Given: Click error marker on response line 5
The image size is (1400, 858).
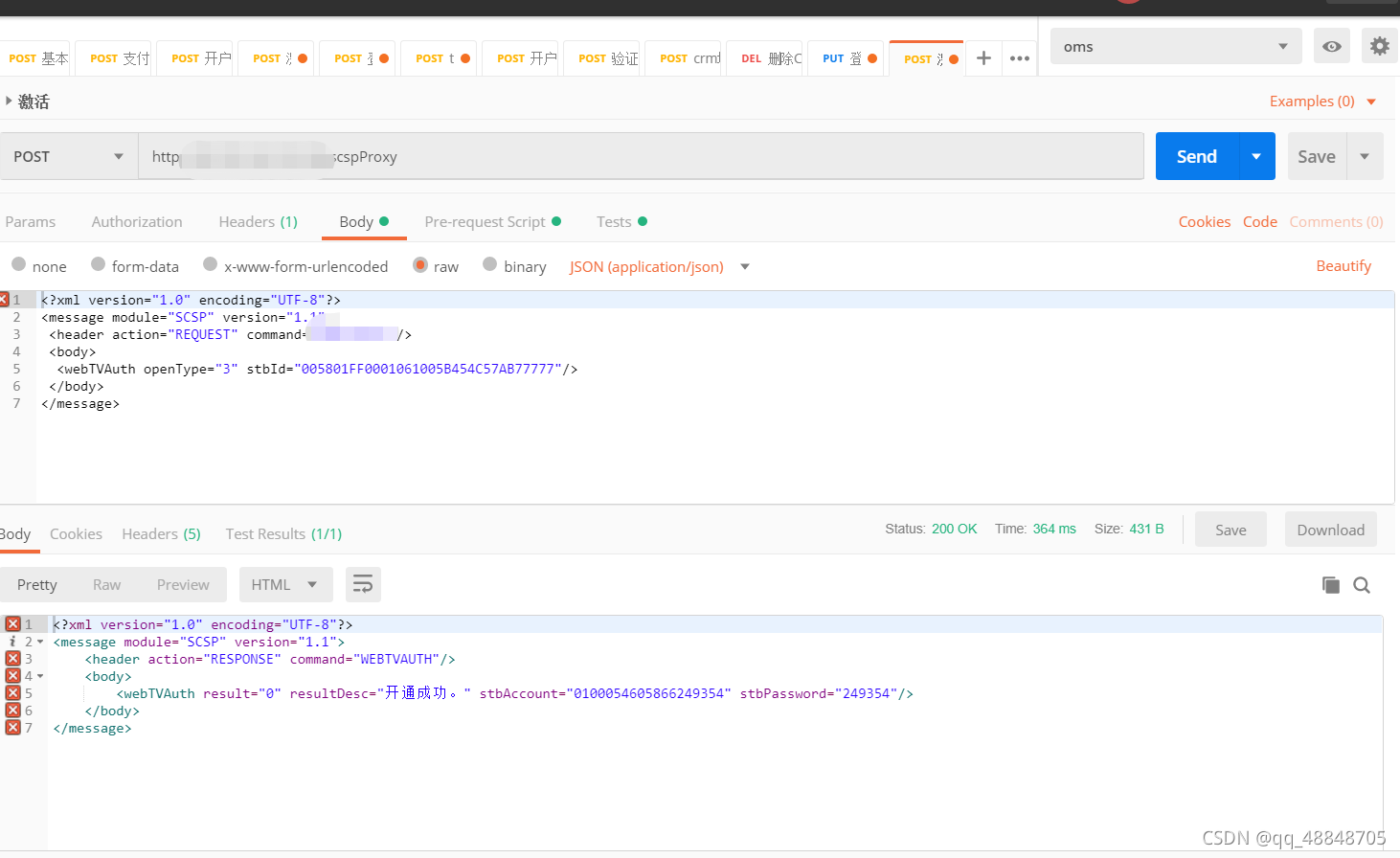Looking at the screenshot, I should (x=12, y=693).
